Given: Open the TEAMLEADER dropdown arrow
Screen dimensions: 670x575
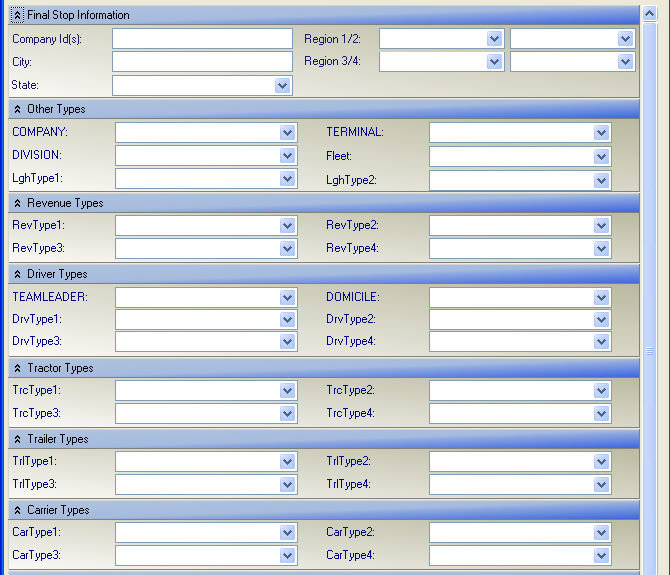Looking at the screenshot, I should click(x=288, y=297).
